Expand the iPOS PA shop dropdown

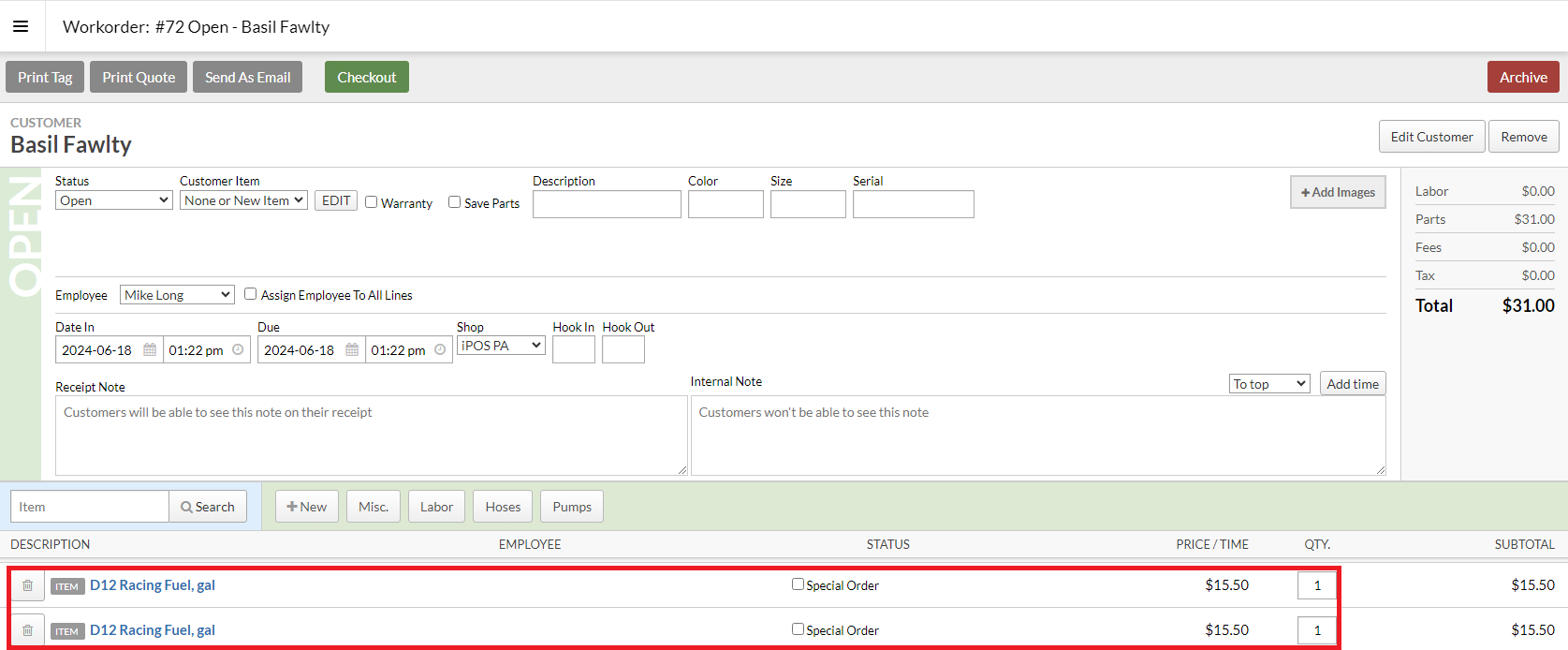coord(501,346)
